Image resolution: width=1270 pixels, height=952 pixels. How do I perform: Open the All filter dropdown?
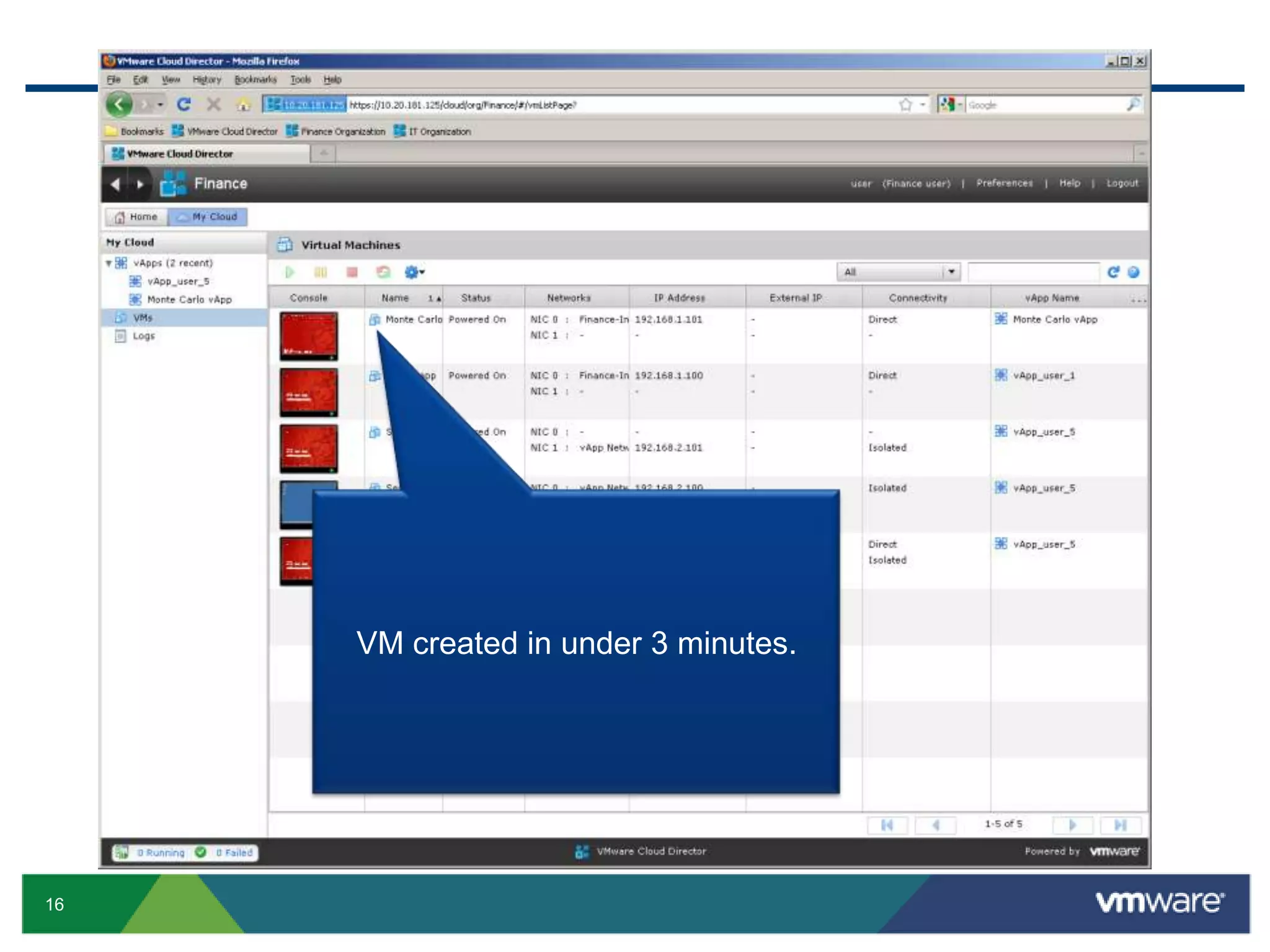click(951, 272)
